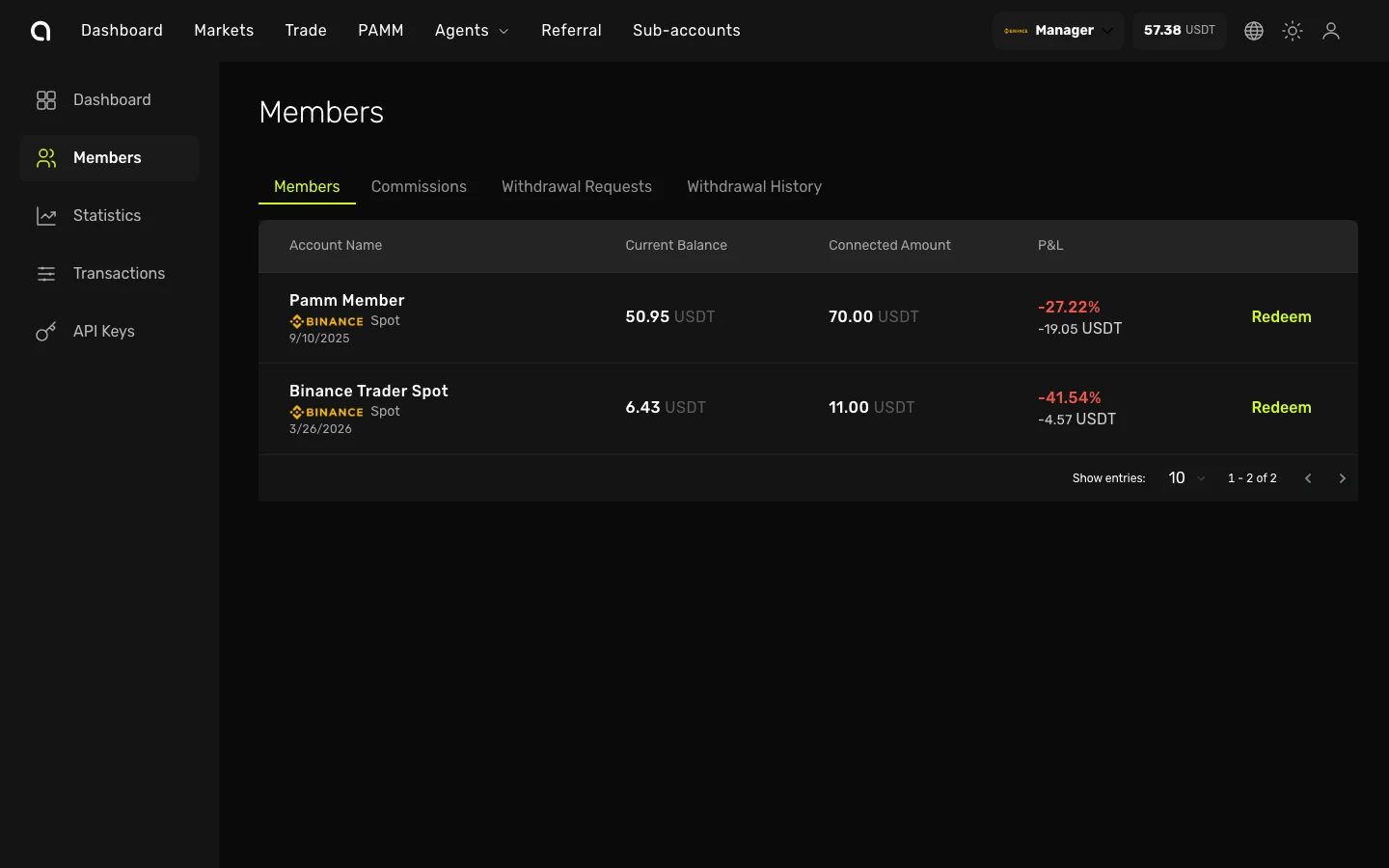
Task: Click the app logo in top-left corner
Action: (x=41, y=31)
